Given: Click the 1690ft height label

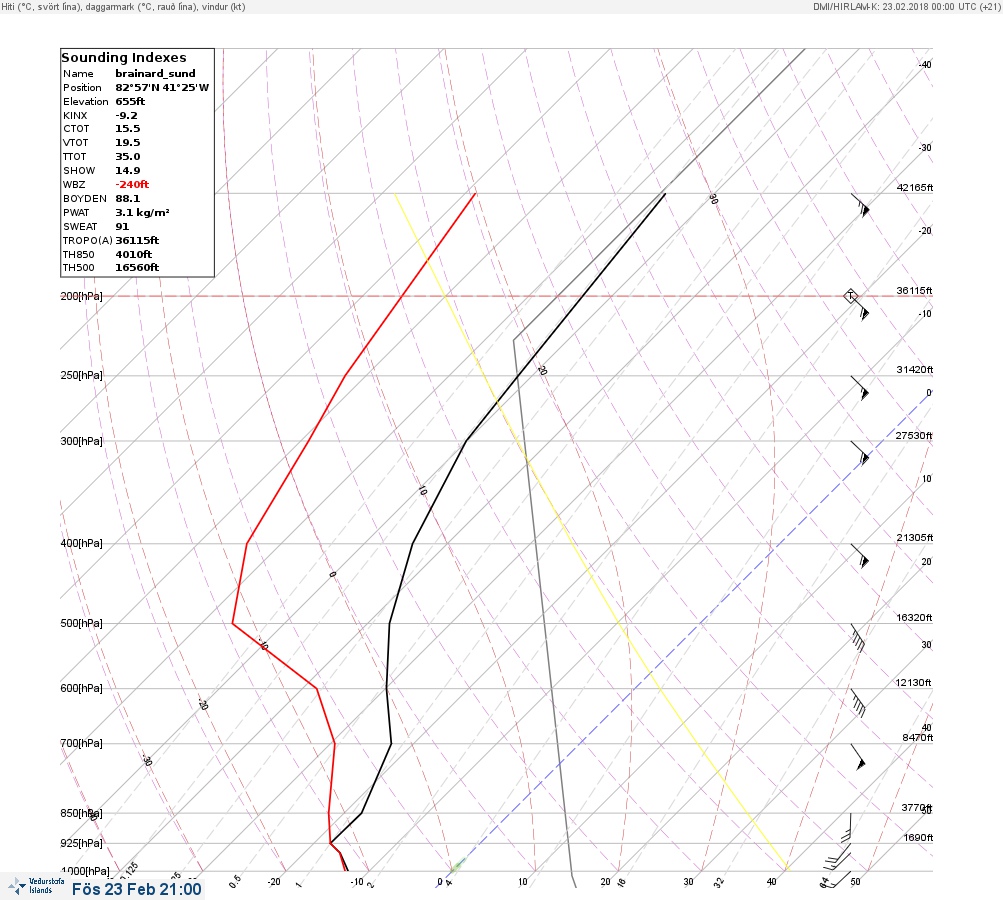Looking at the screenshot, I should coord(919,837).
